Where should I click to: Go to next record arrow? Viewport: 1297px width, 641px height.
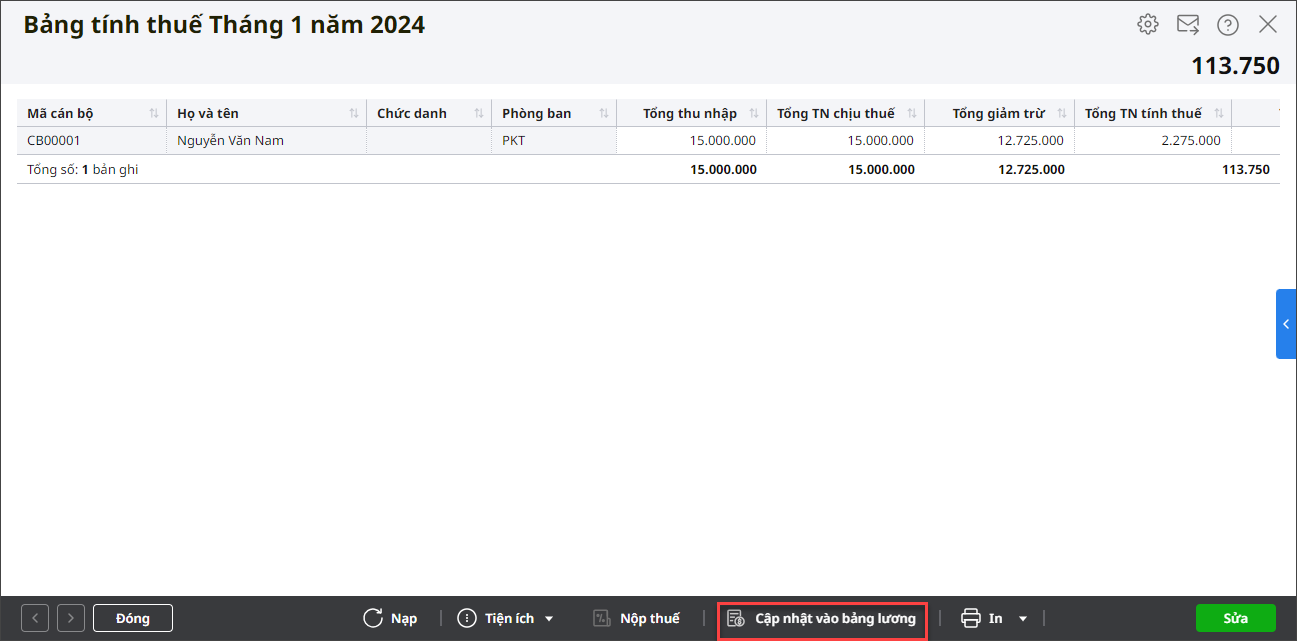(71, 618)
